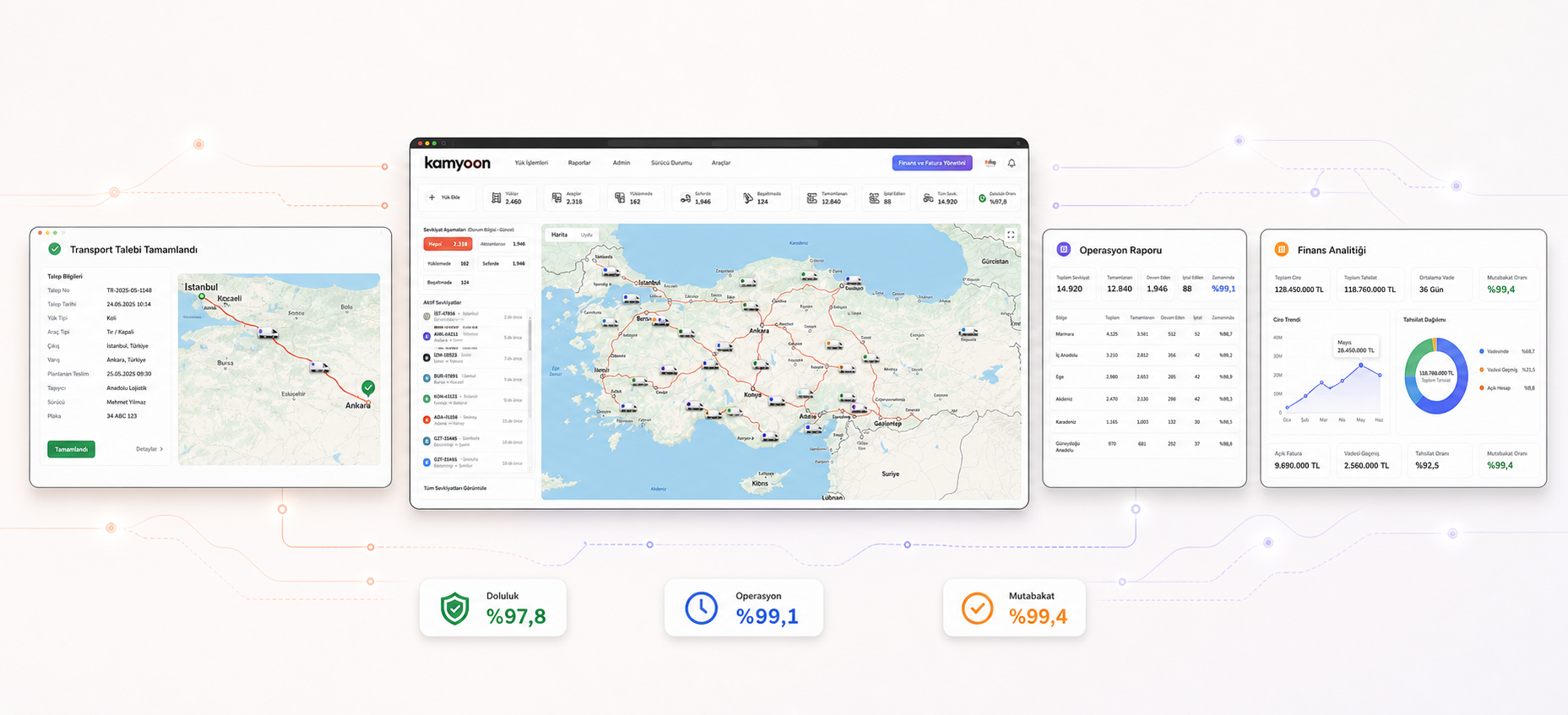Select the Boşaltmada 124 stage filter
Screen dimensions: 1568x715
tap(448, 283)
